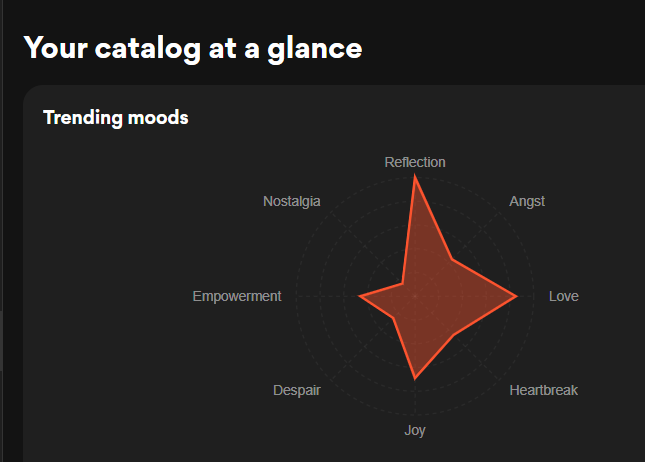The width and height of the screenshot is (645, 462).
Task: Click the Love data point vertex
Action: coord(516,296)
